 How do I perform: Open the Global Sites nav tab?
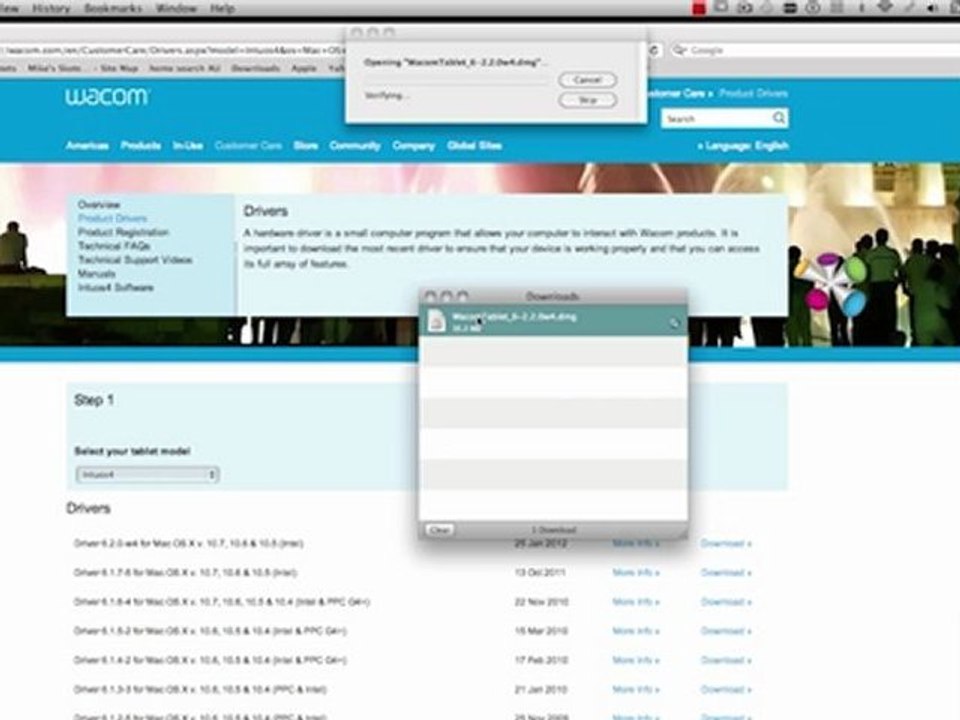(474, 146)
